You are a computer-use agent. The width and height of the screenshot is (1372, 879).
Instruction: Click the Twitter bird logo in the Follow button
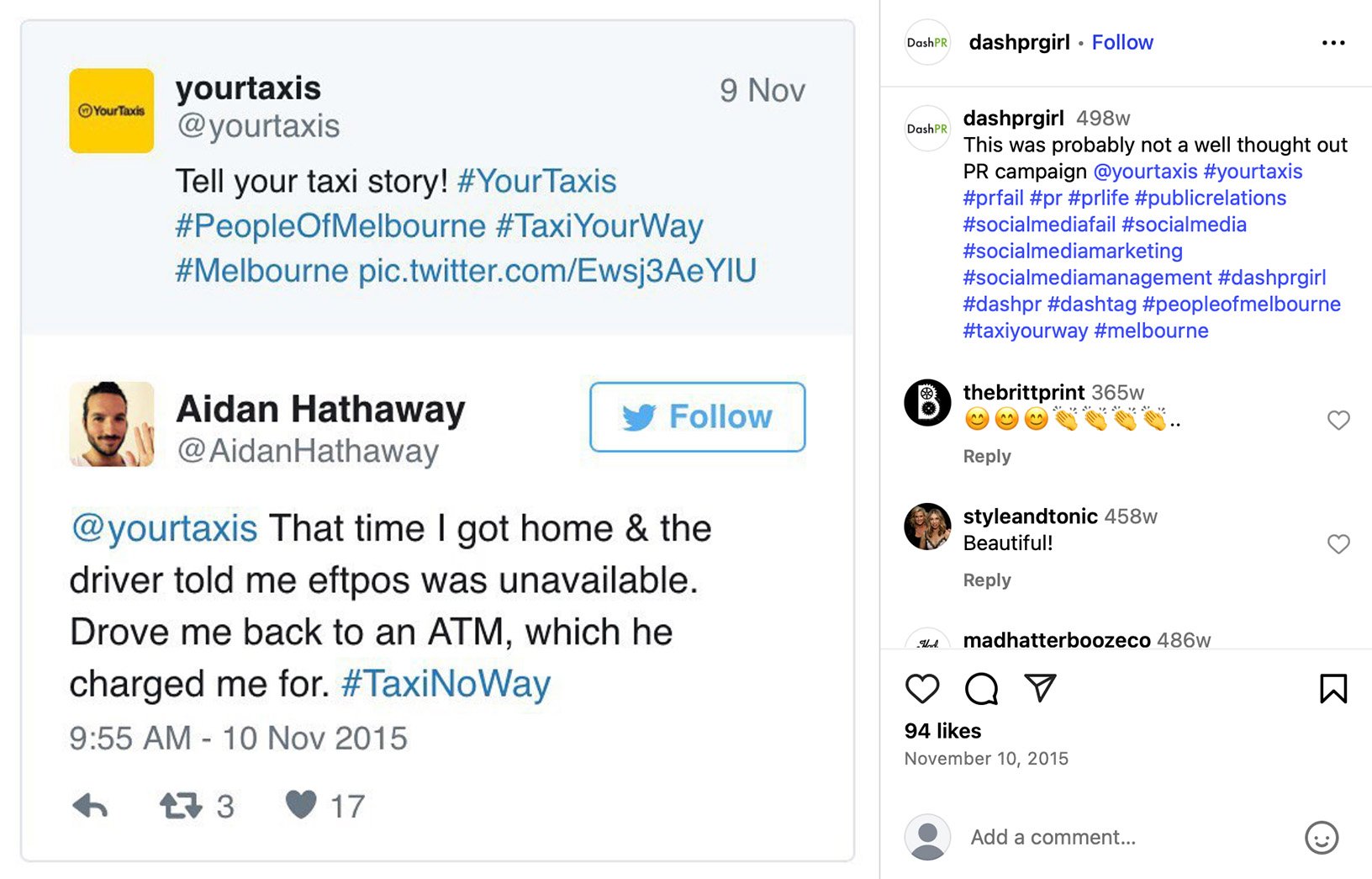(x=638, y=416)
